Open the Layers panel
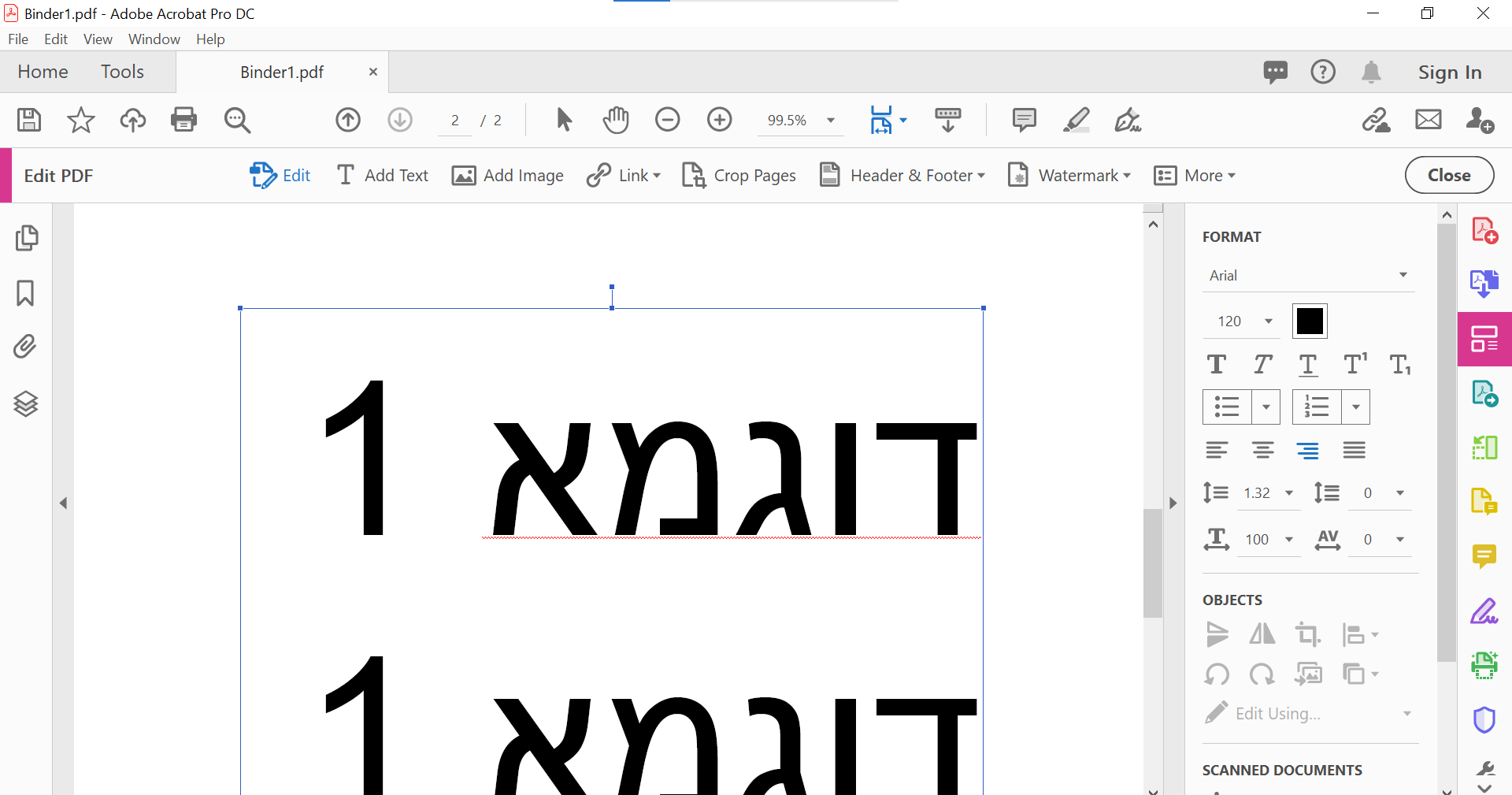This screenshot has height=795, width=1512. pyautogui.click(x=26, y=403)
